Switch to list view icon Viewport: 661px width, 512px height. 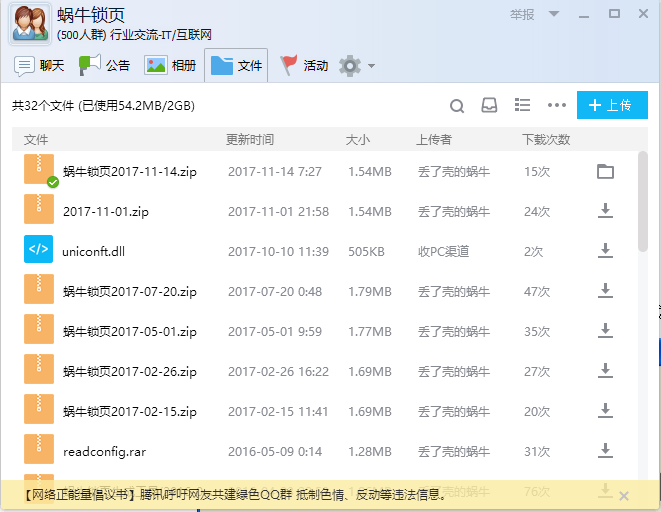522,105
